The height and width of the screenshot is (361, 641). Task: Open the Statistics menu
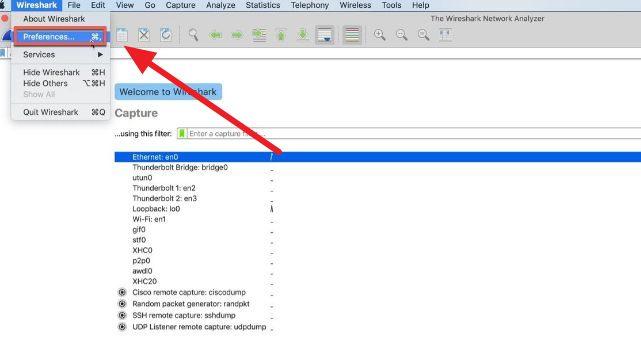263,5
